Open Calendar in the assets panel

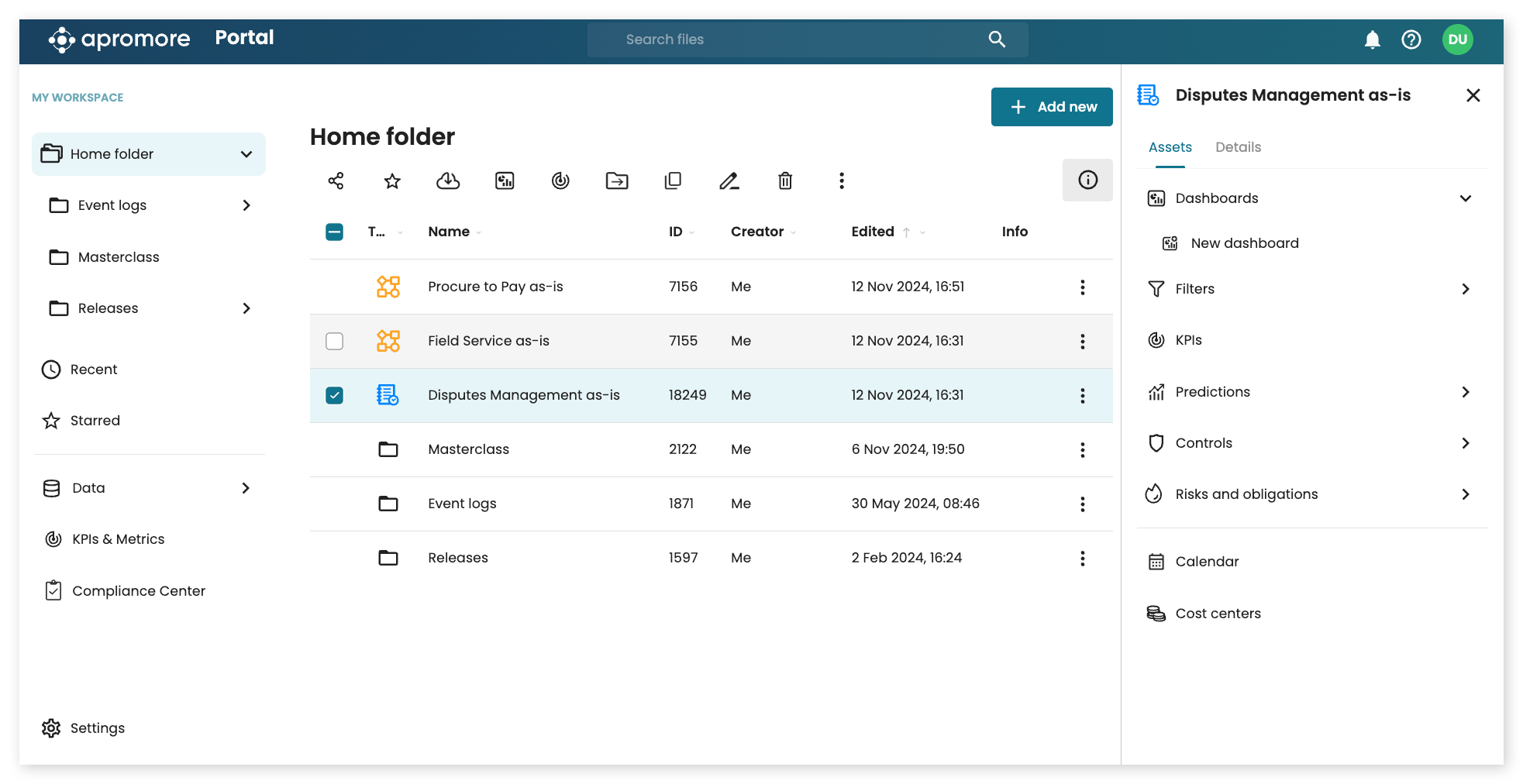(x=1193, y=562)
